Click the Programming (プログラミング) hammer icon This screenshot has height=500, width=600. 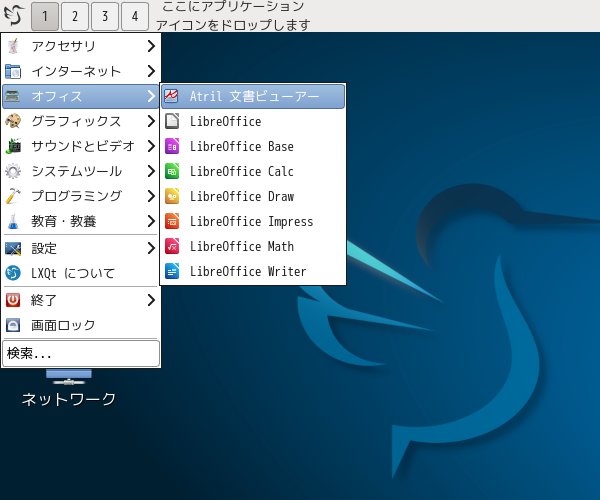(x=13, y=196)
